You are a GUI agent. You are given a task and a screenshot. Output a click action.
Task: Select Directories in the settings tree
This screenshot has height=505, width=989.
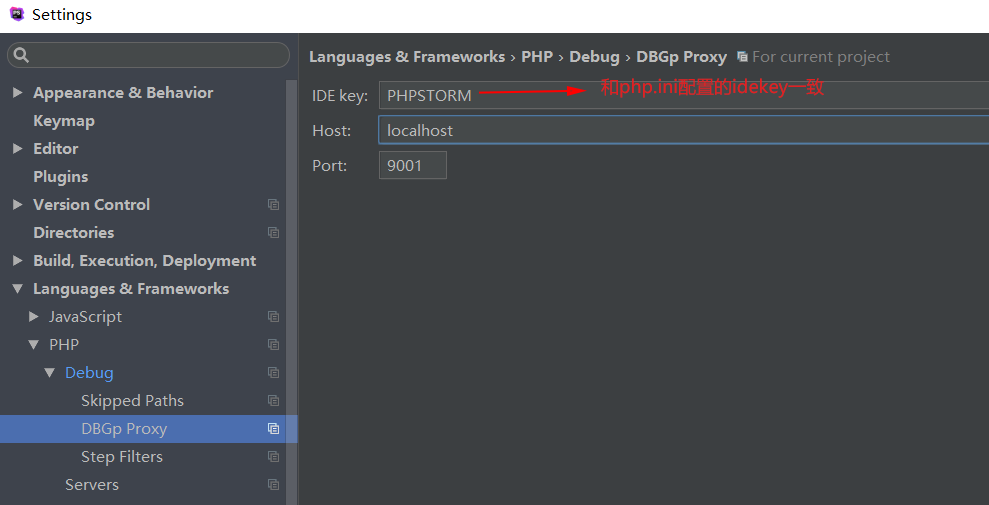[74, 233]
